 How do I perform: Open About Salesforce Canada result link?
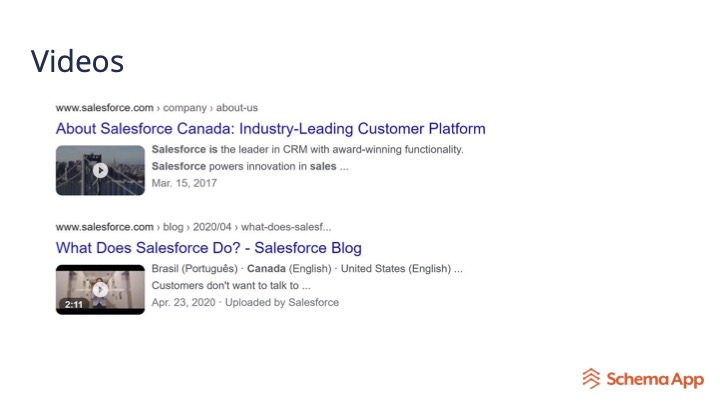[270, 129]
